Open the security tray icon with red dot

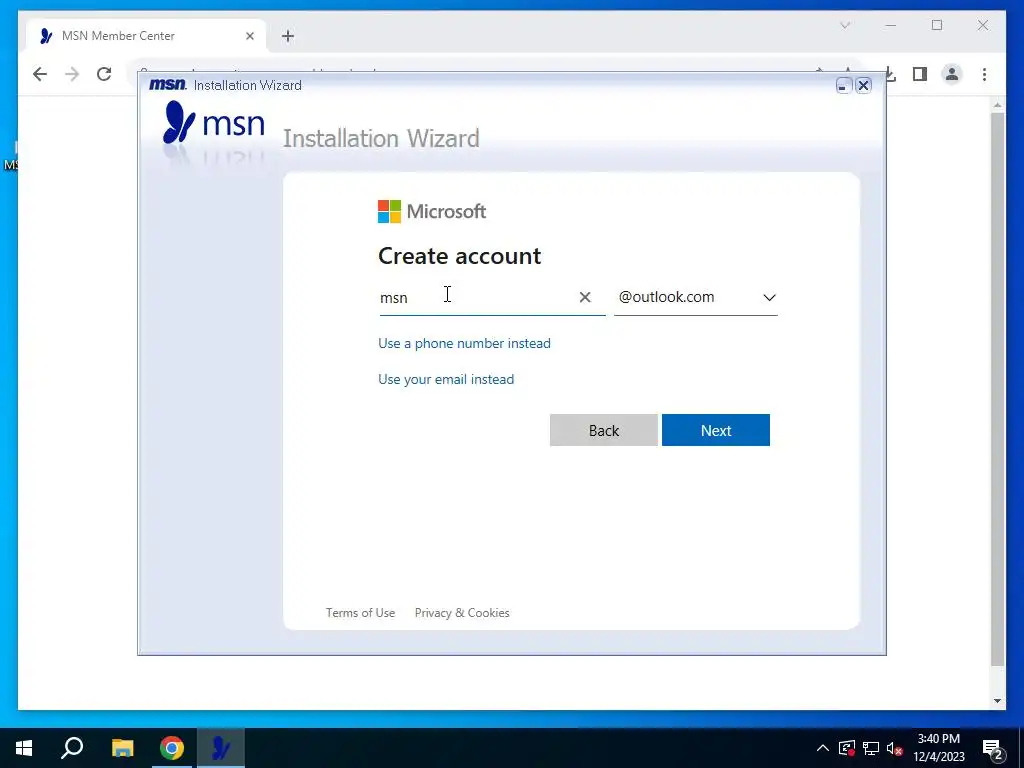pyautogui.click(x=847, y=748)
